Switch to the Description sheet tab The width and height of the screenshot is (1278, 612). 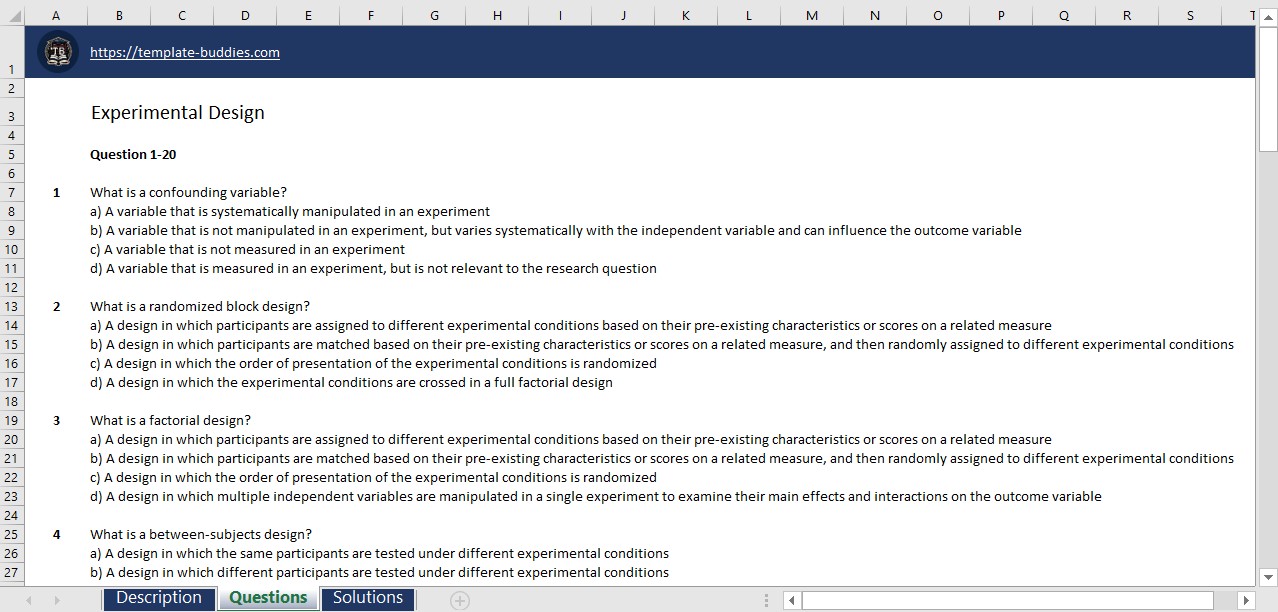pos(158,597)
